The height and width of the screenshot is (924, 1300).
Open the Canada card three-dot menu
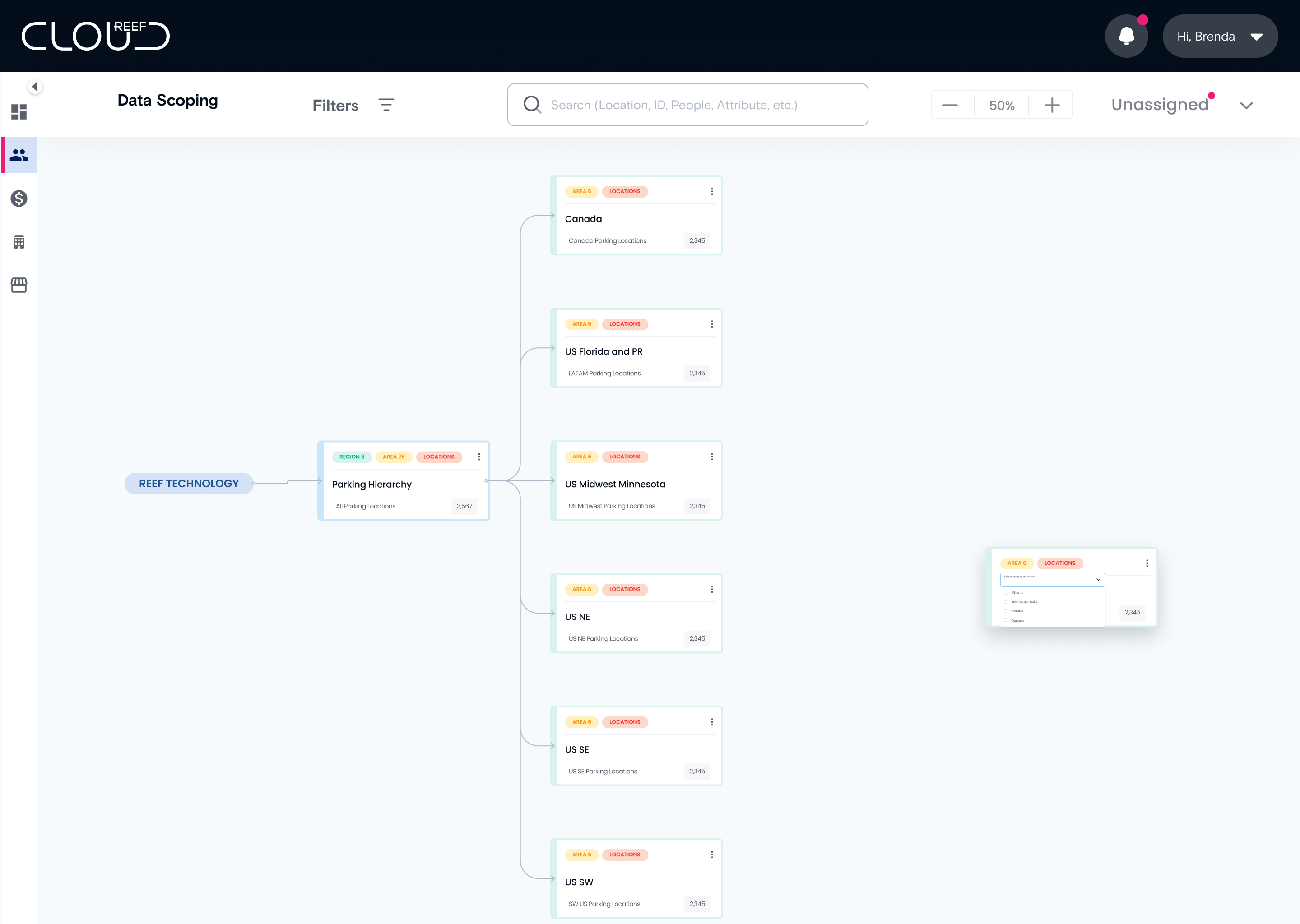(711, 191)
